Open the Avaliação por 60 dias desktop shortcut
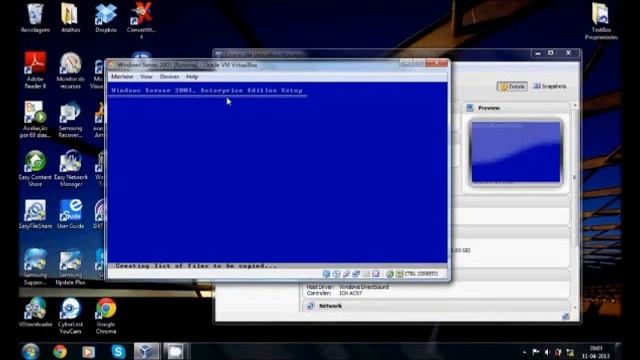The image size is (640, 360). tap(35, 119)
